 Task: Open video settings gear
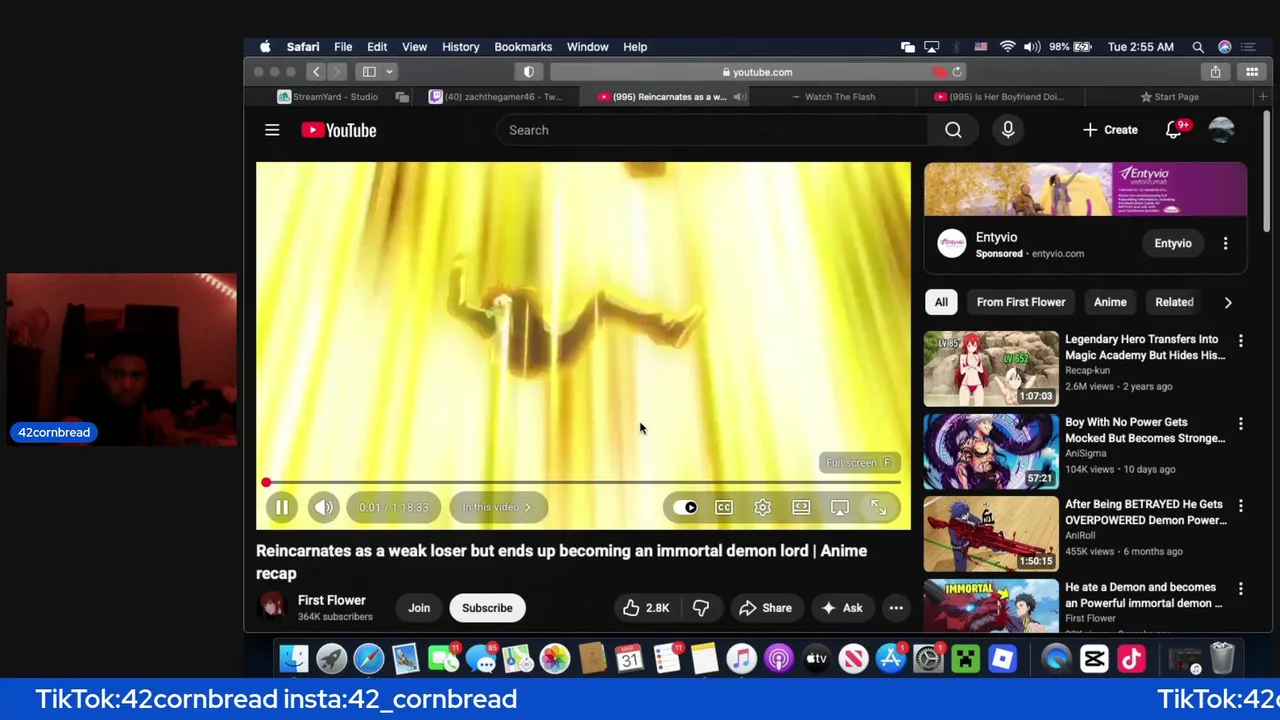[762, 507]
